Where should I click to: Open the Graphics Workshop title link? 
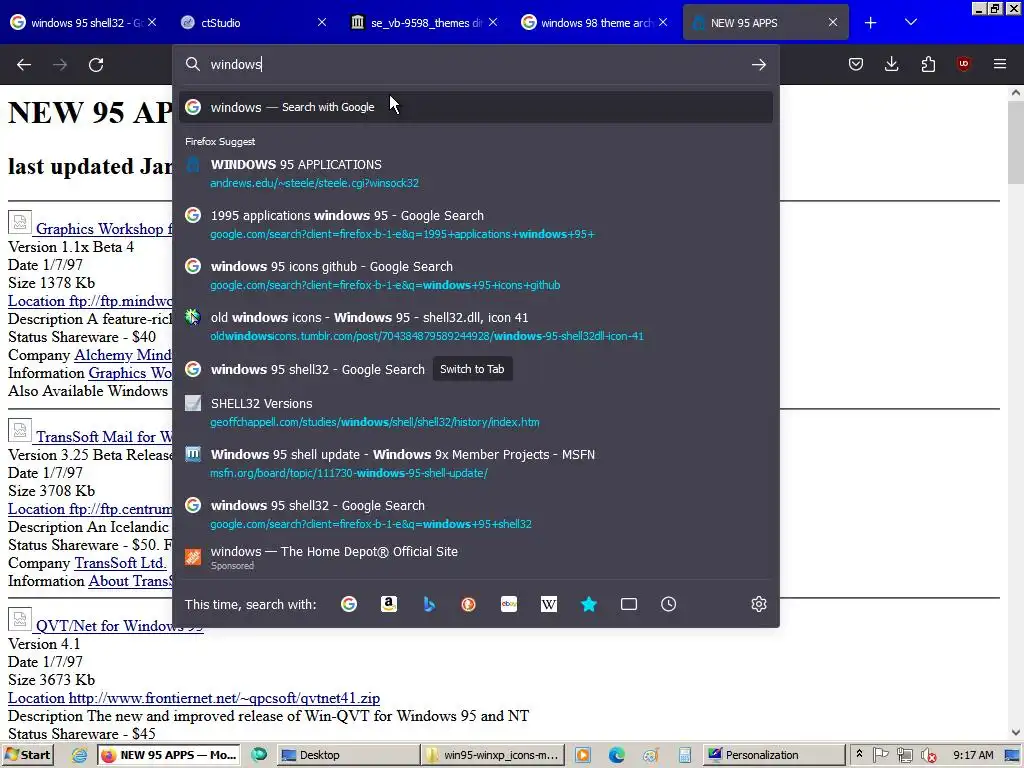point(103,229)
